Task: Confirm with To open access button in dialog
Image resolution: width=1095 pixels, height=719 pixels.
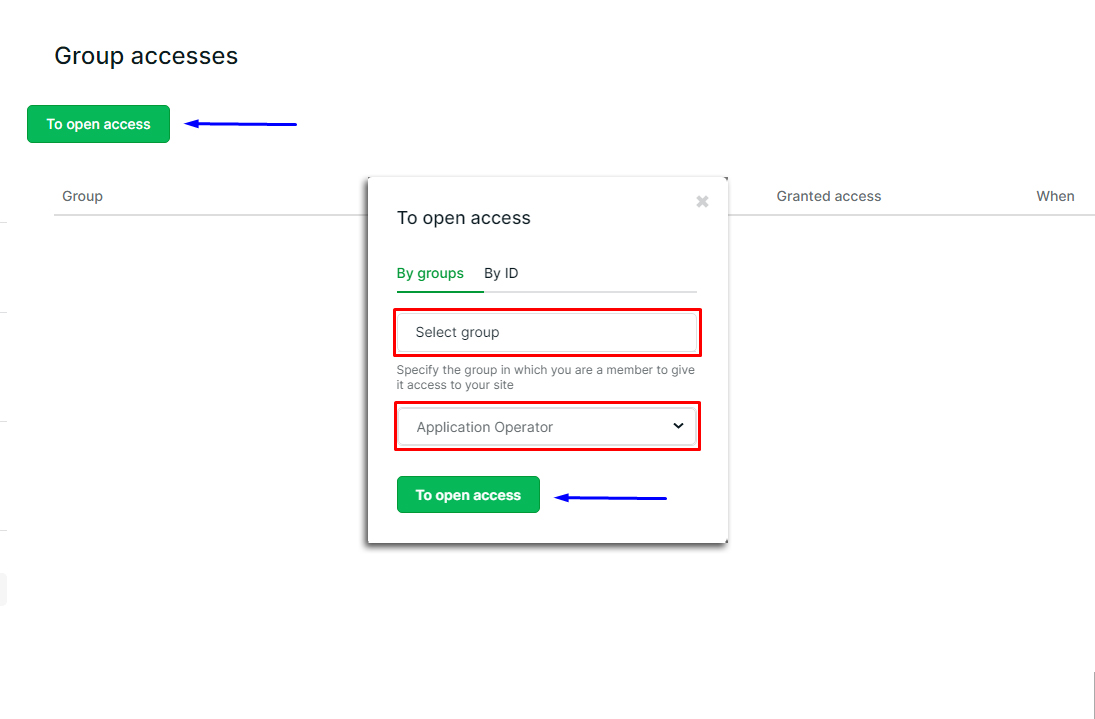Action: point(468,495)
